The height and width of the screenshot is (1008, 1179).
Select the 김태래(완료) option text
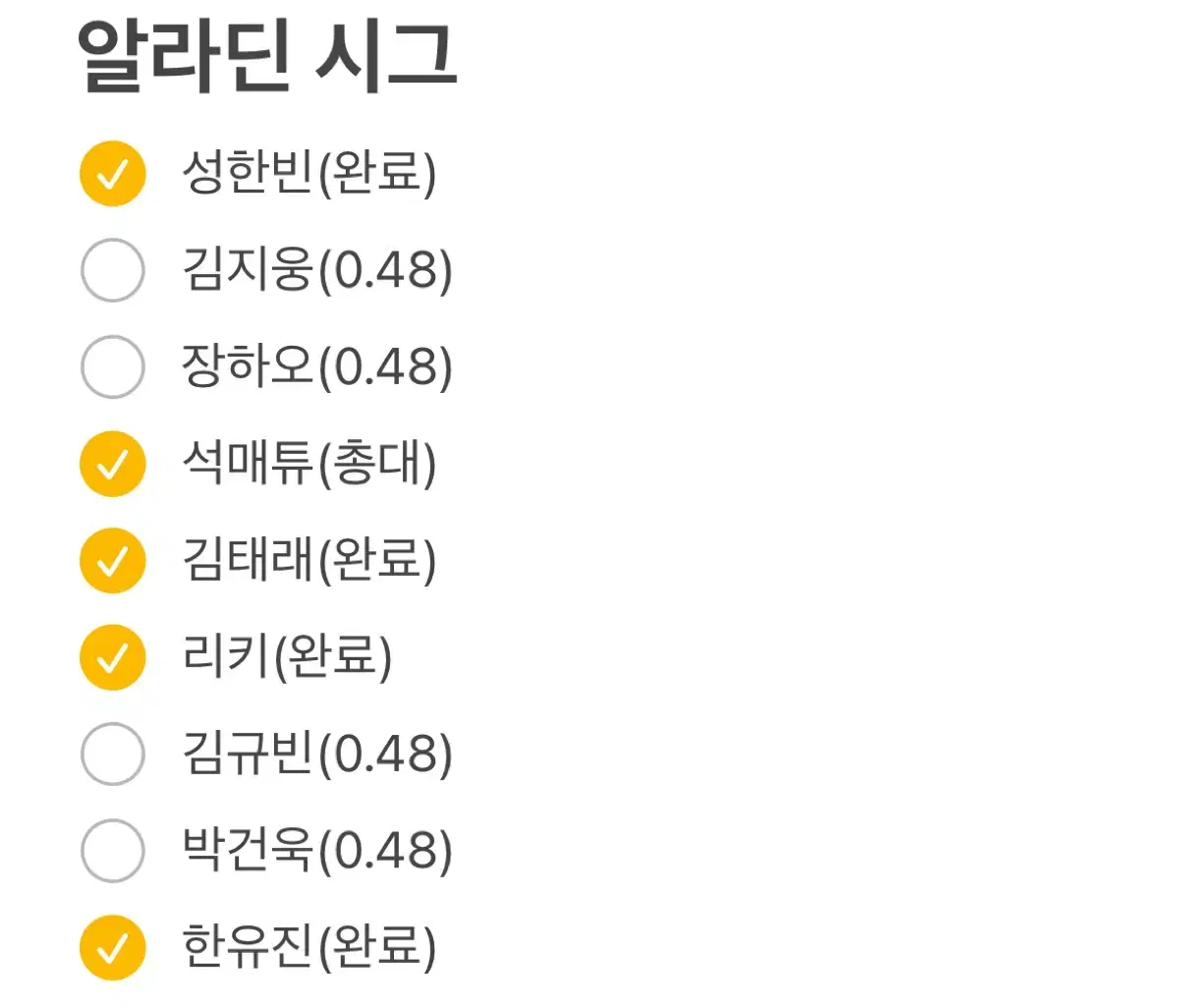coord(309,560)
